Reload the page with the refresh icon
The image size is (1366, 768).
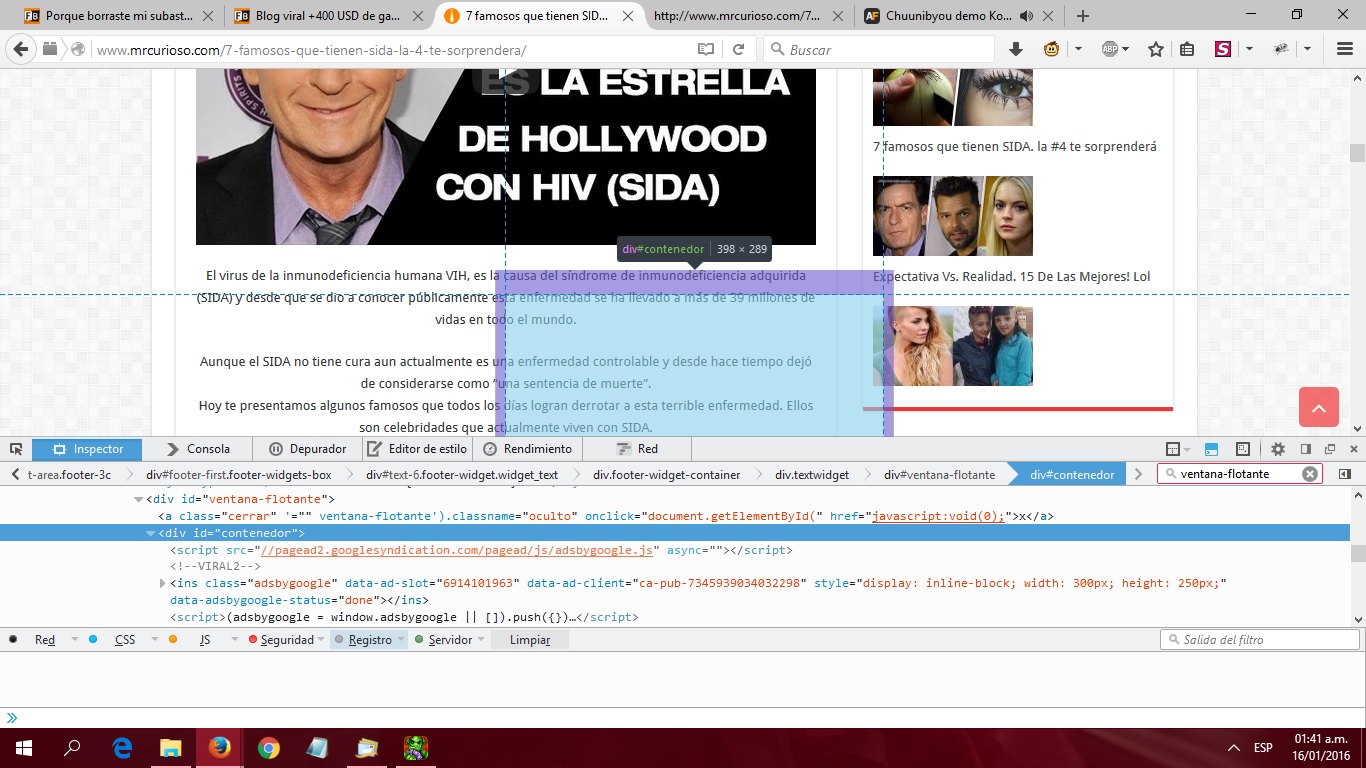[x=738, y=49]
